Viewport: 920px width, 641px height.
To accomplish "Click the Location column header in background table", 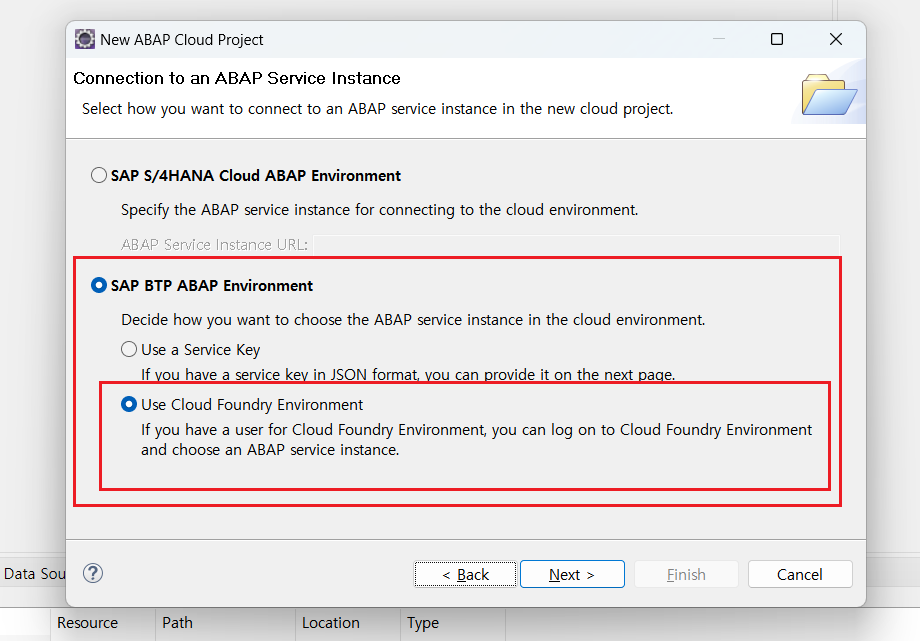I will [347, 623].
